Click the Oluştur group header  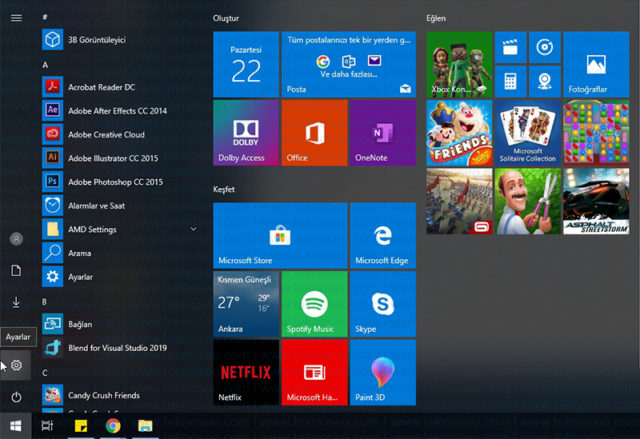pos(226,18)
